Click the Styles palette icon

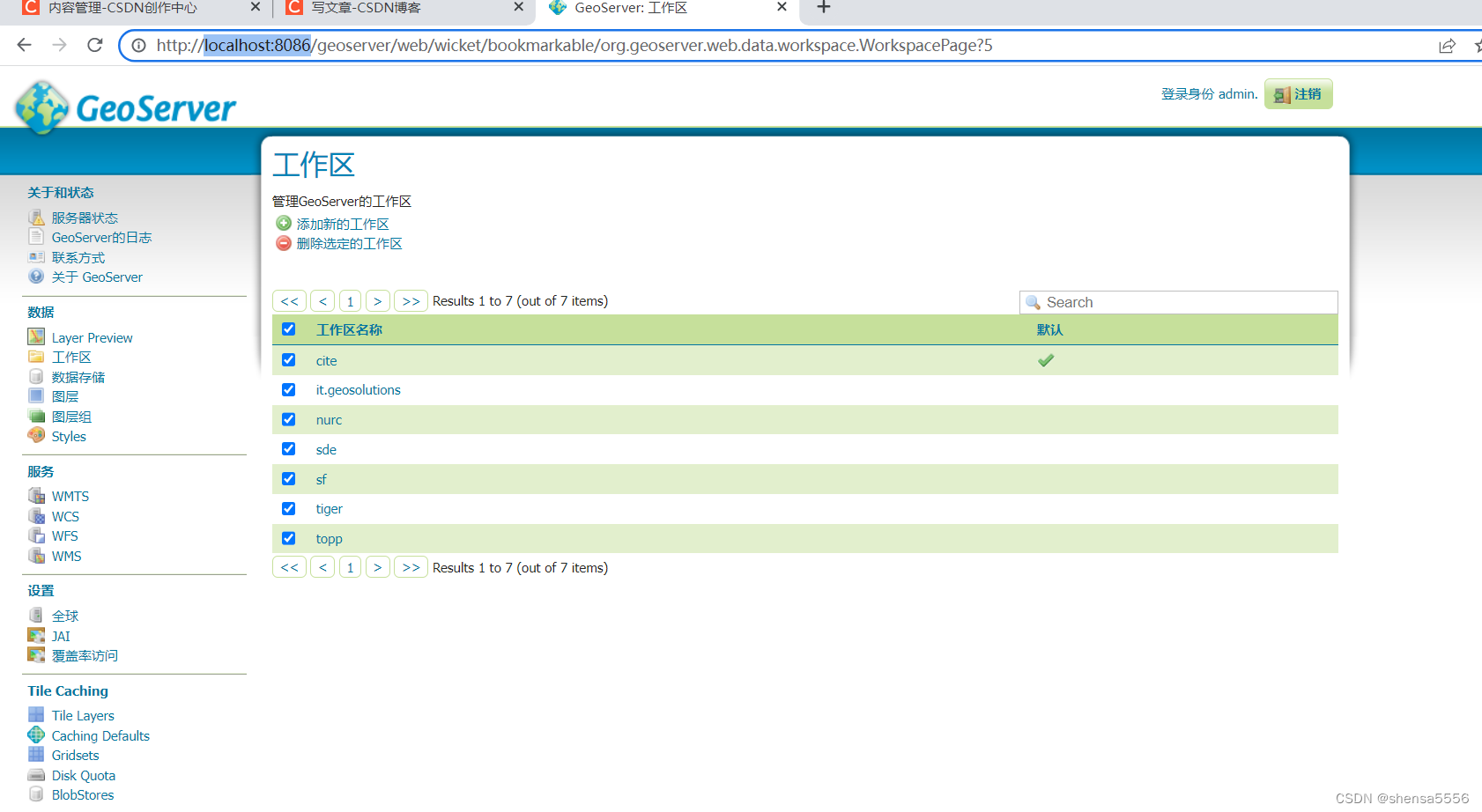point(36,435)
